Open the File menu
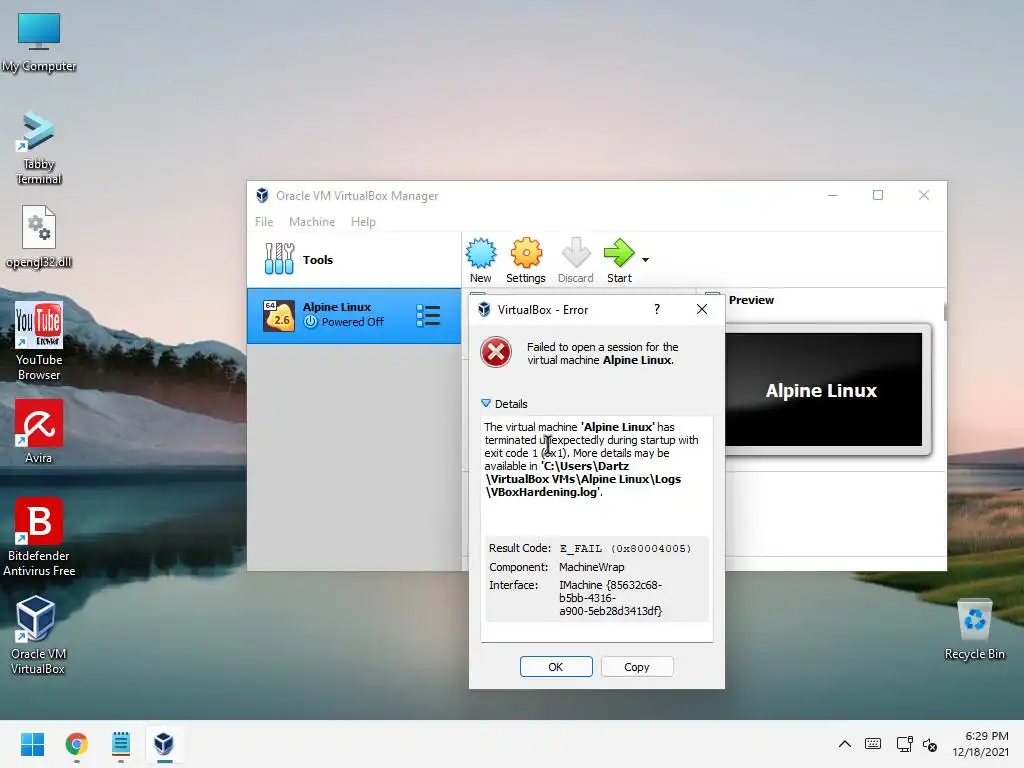The image size is (1024, 768). [x=264, y=221]
